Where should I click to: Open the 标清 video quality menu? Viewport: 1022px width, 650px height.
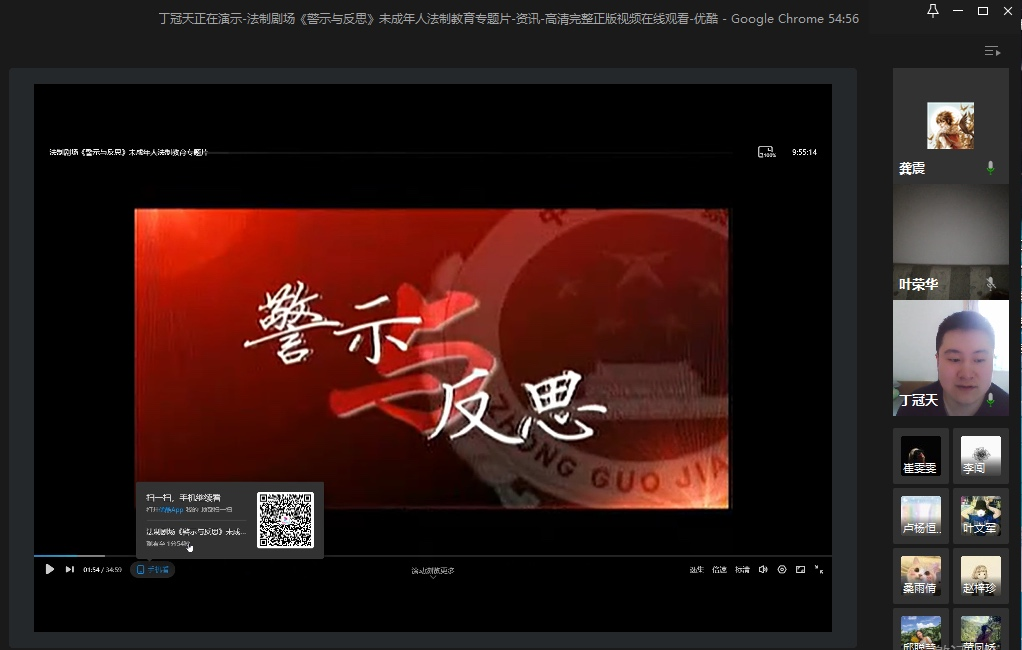tap(742, 569)
